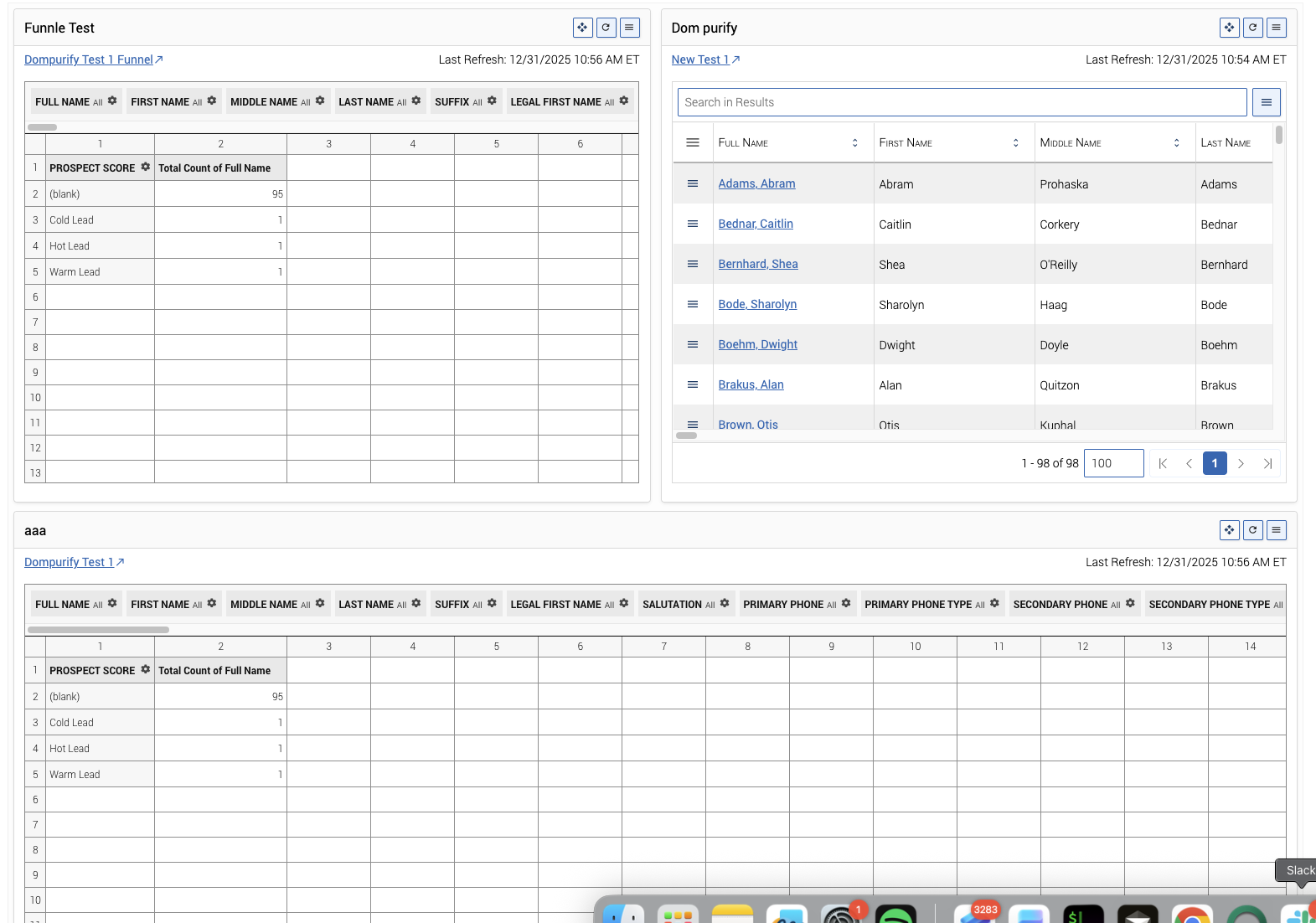Jump to last page of results
The width and height of the screenshot is (1316, 923).
[1267, 463]
